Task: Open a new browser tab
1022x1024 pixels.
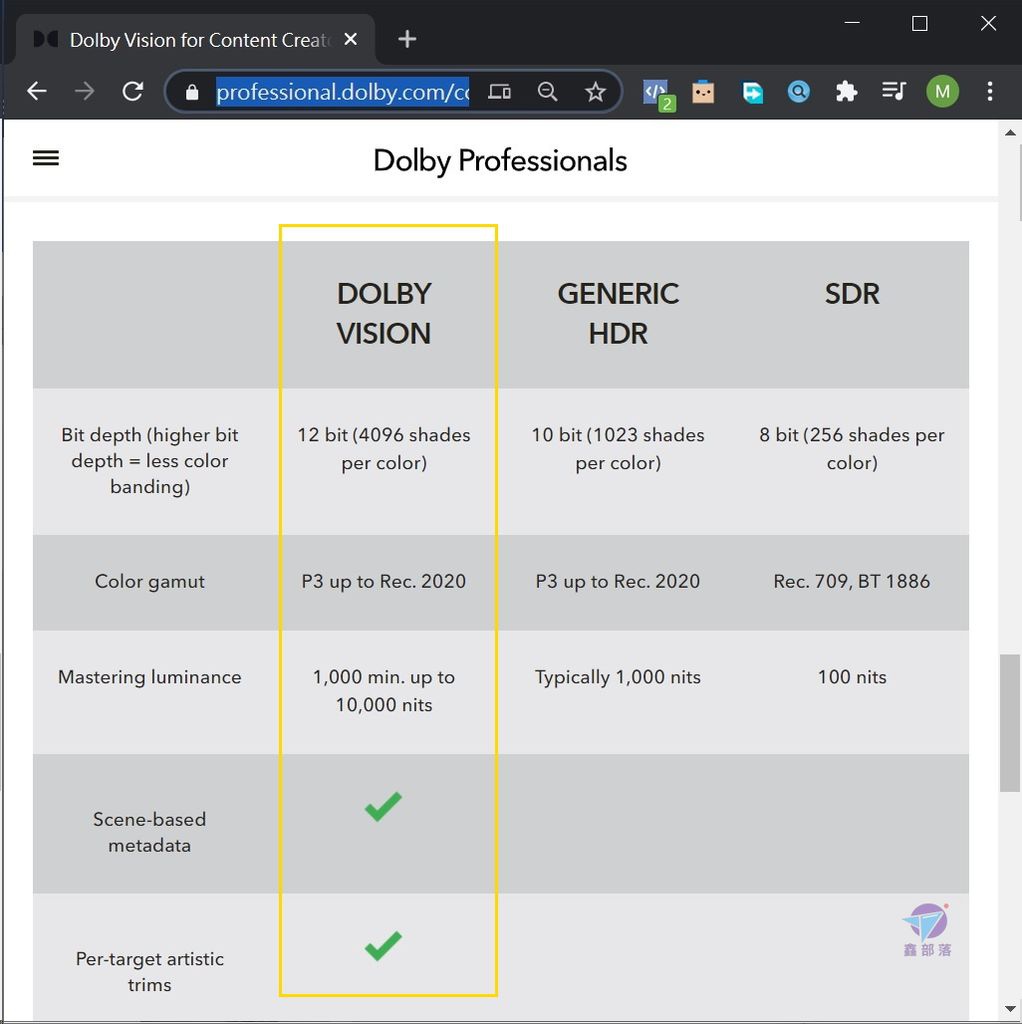Action: (407, 39)
